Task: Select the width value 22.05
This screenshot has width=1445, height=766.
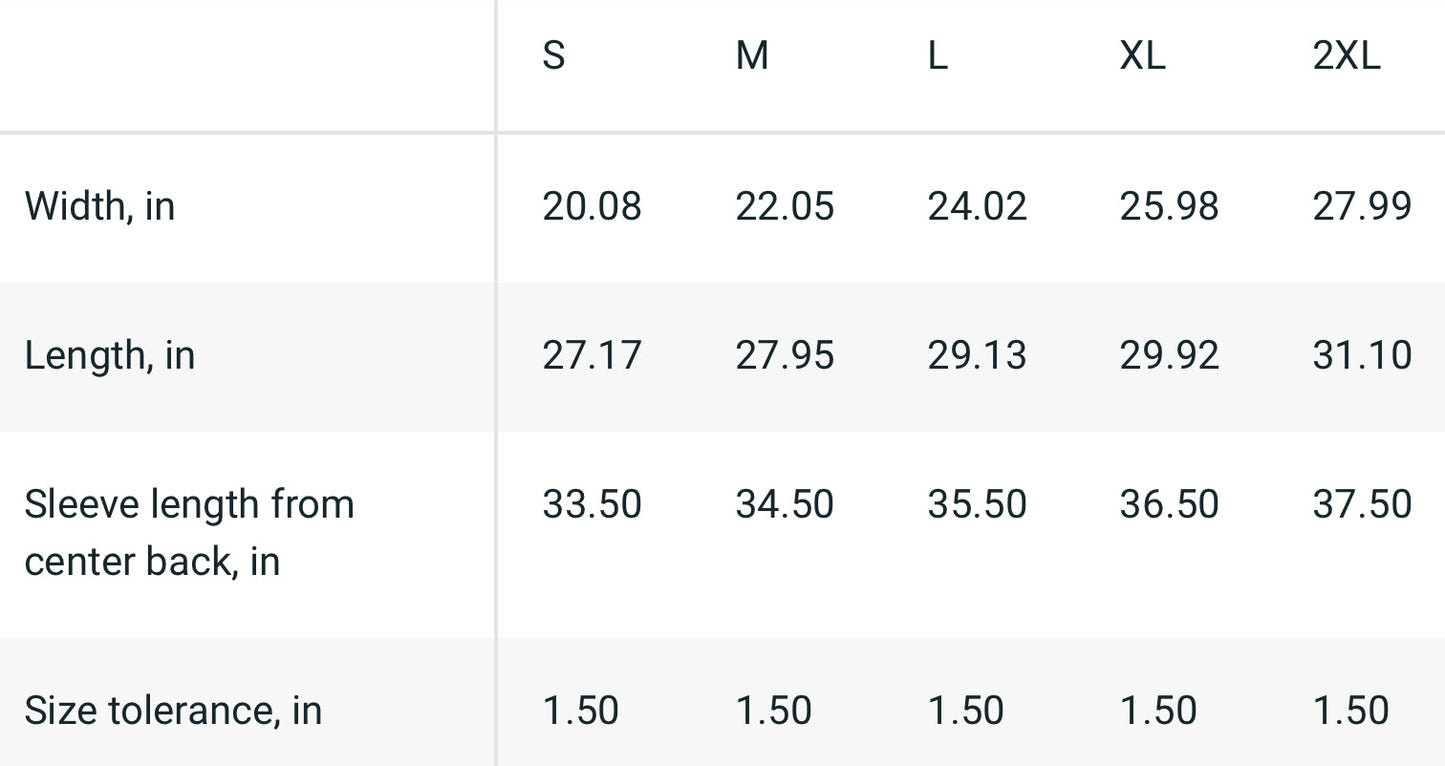Action: click(x=785, y=206)
